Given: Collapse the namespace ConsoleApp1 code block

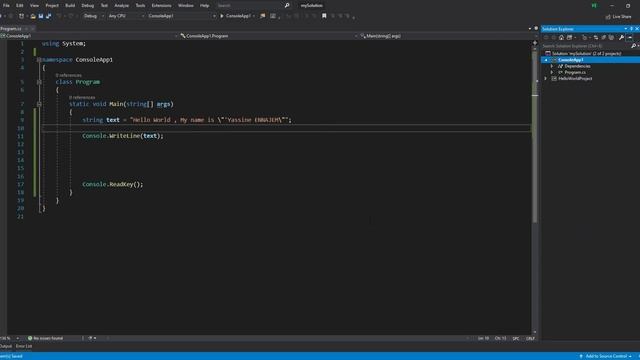Looking at the screenshot, I should [x=39, y=60].
